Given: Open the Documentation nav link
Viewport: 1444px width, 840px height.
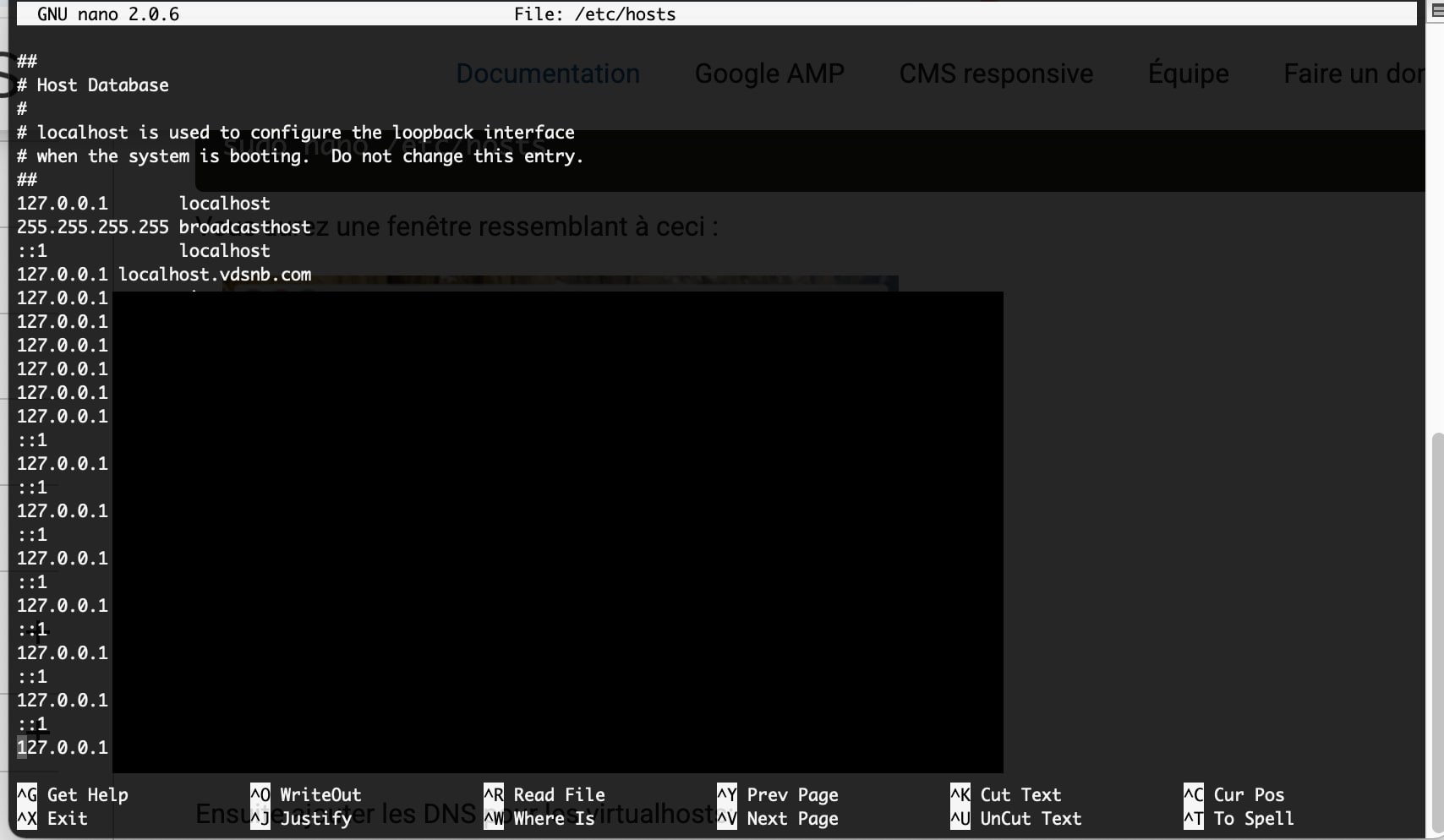Looking at the screenshot, I should pyautogui.click(x=548, y=74).
